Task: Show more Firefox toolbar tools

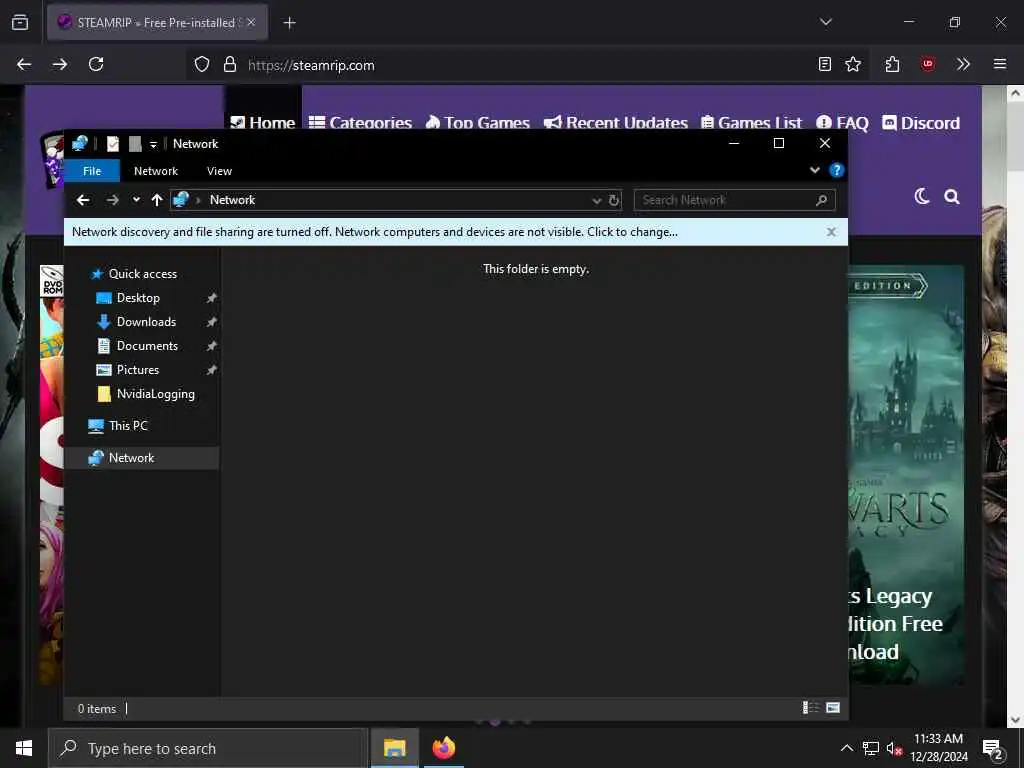Action: tap(963, 64)
